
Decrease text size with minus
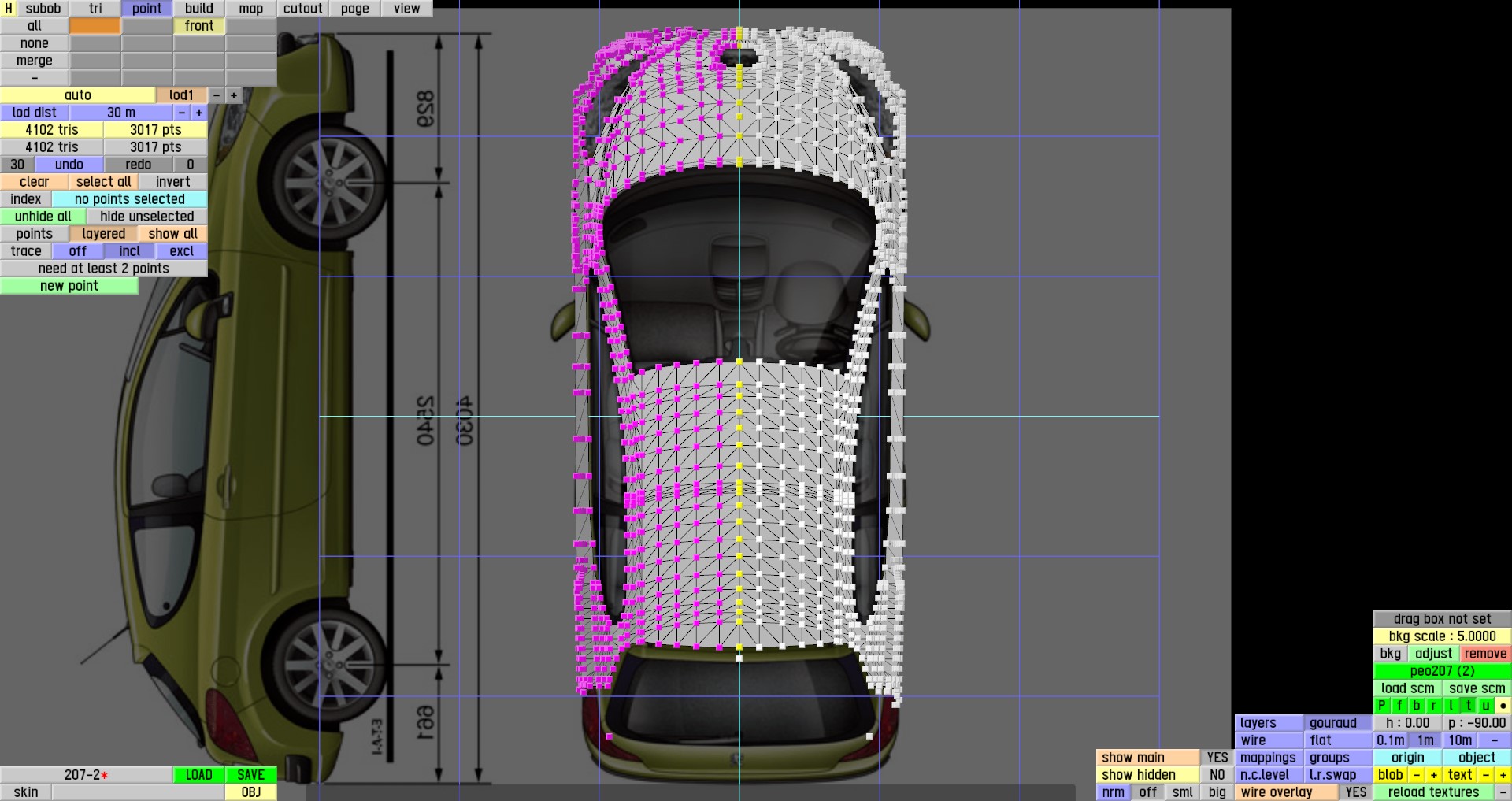(1486, 775)
